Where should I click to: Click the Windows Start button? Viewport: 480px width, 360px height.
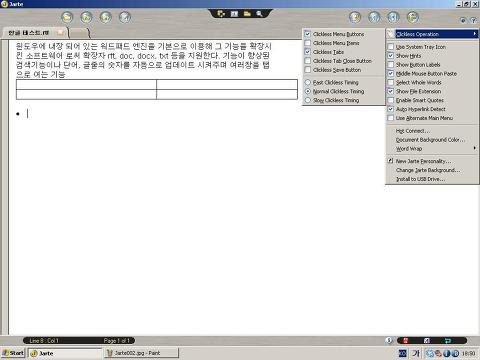[13, 353]
